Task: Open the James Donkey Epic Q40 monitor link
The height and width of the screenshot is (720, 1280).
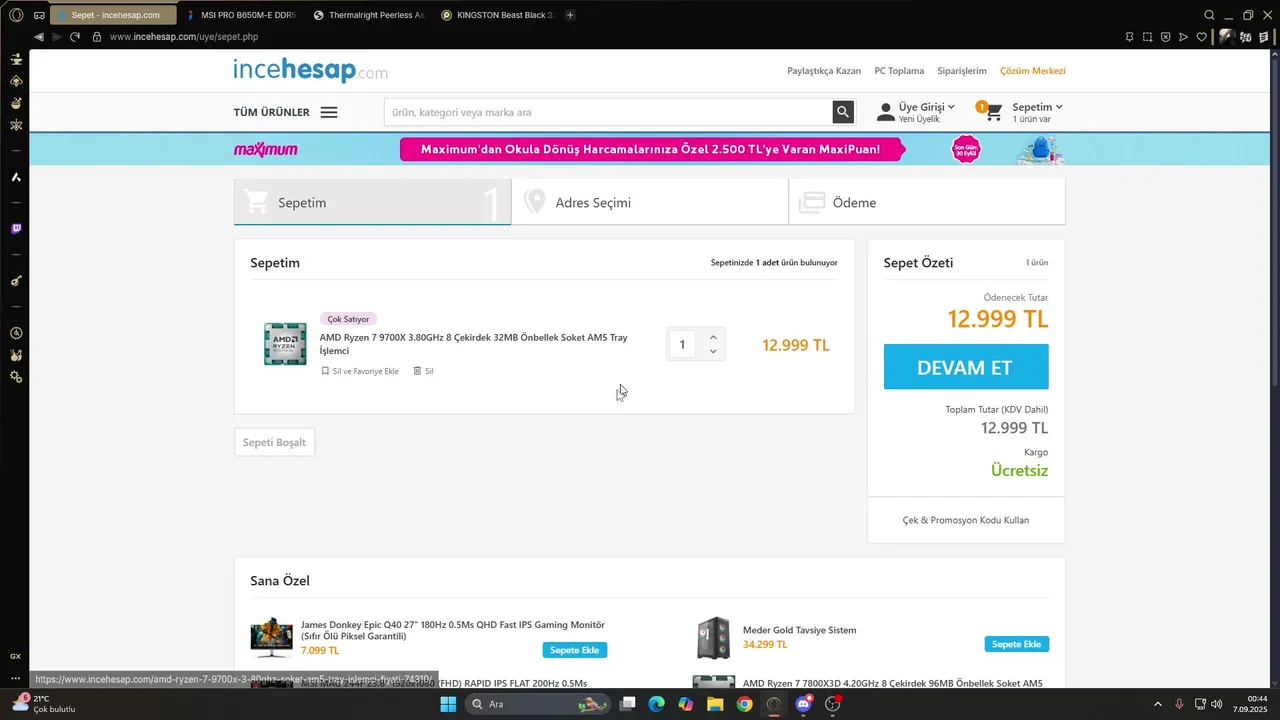Action: (453, 630)
